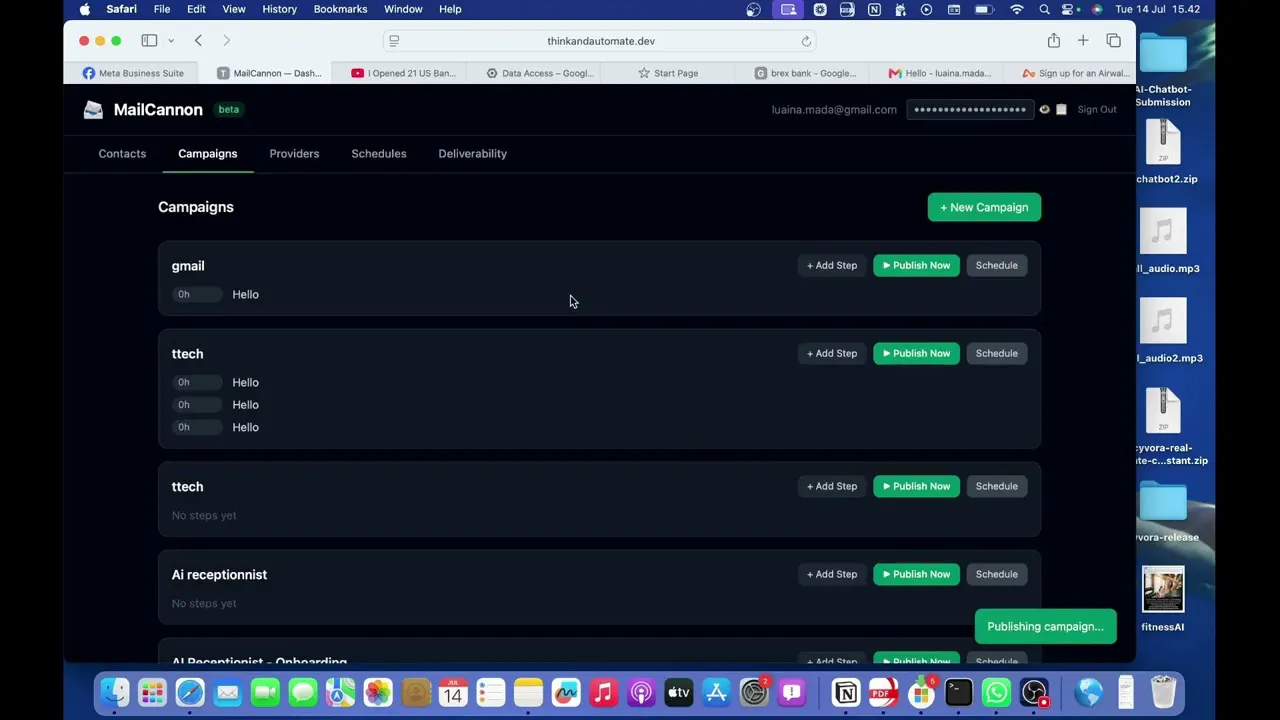Open the Deliverability section
Image resolution: width=1280 pixels, height=720 pixels.
(472, 154)
